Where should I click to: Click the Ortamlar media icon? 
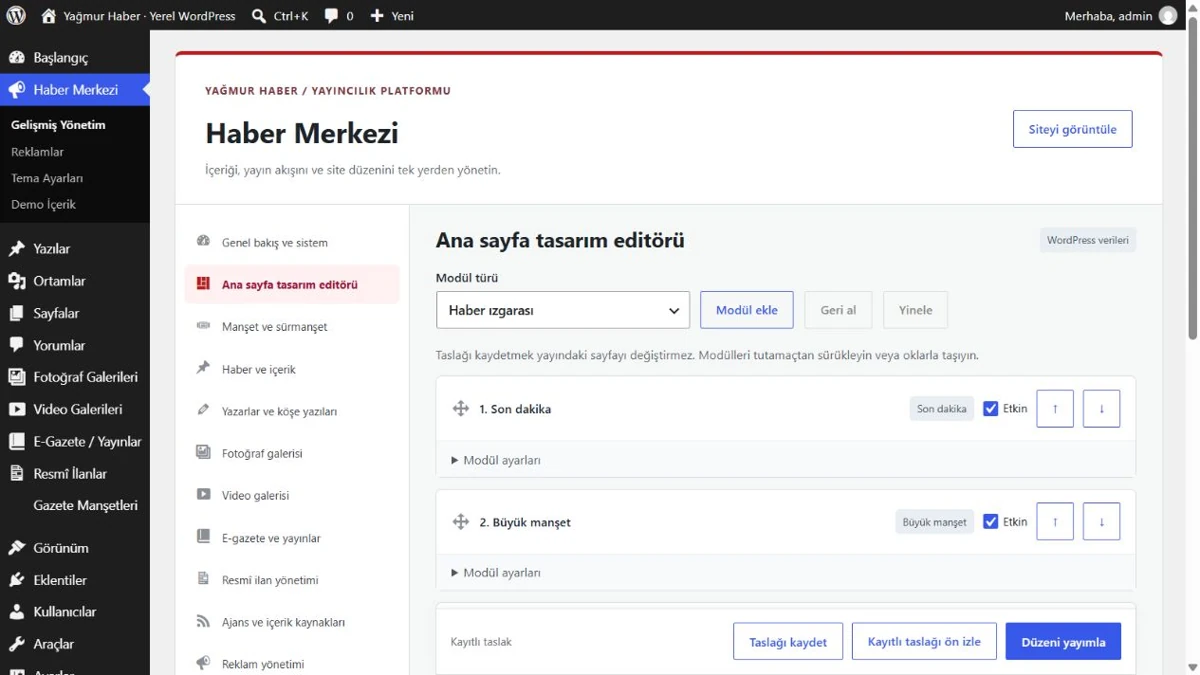pyautogui.click(x=17, y=281)
